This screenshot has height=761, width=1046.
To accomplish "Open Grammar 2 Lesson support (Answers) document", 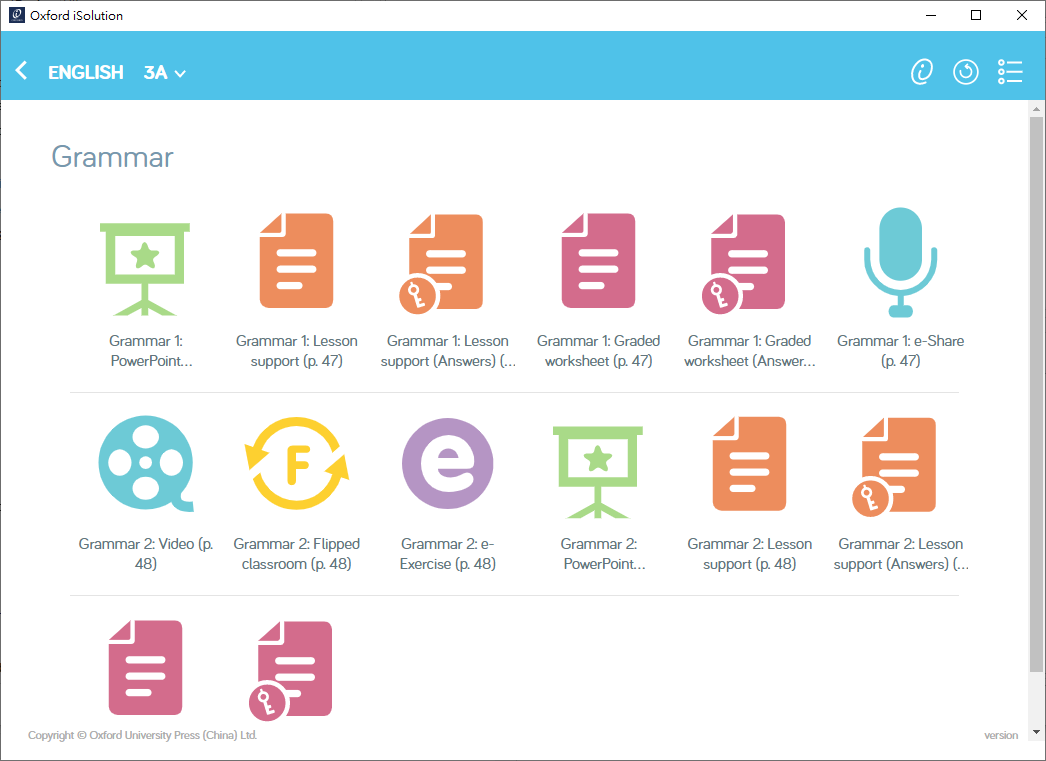I will [x=895, y=467].
